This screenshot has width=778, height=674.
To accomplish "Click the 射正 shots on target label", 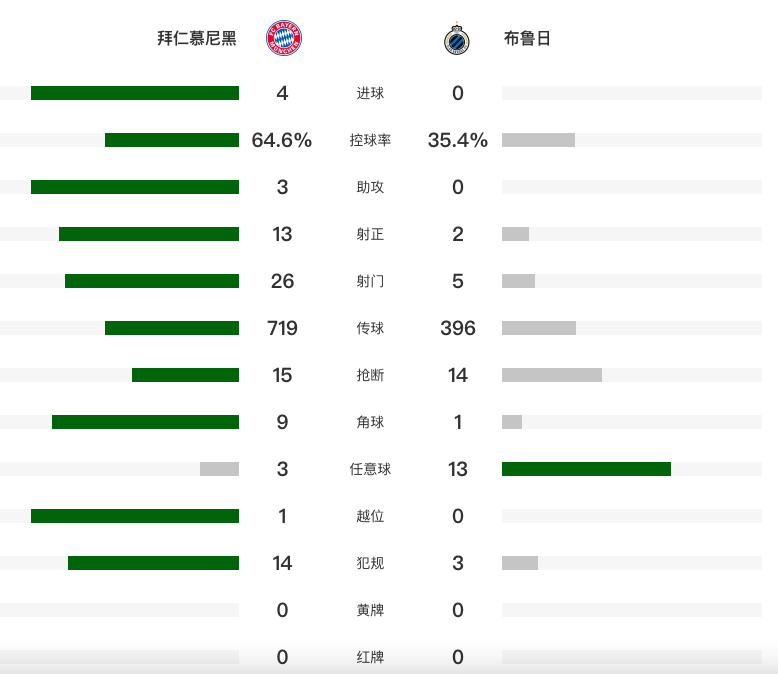I will (x=370, y=234).
